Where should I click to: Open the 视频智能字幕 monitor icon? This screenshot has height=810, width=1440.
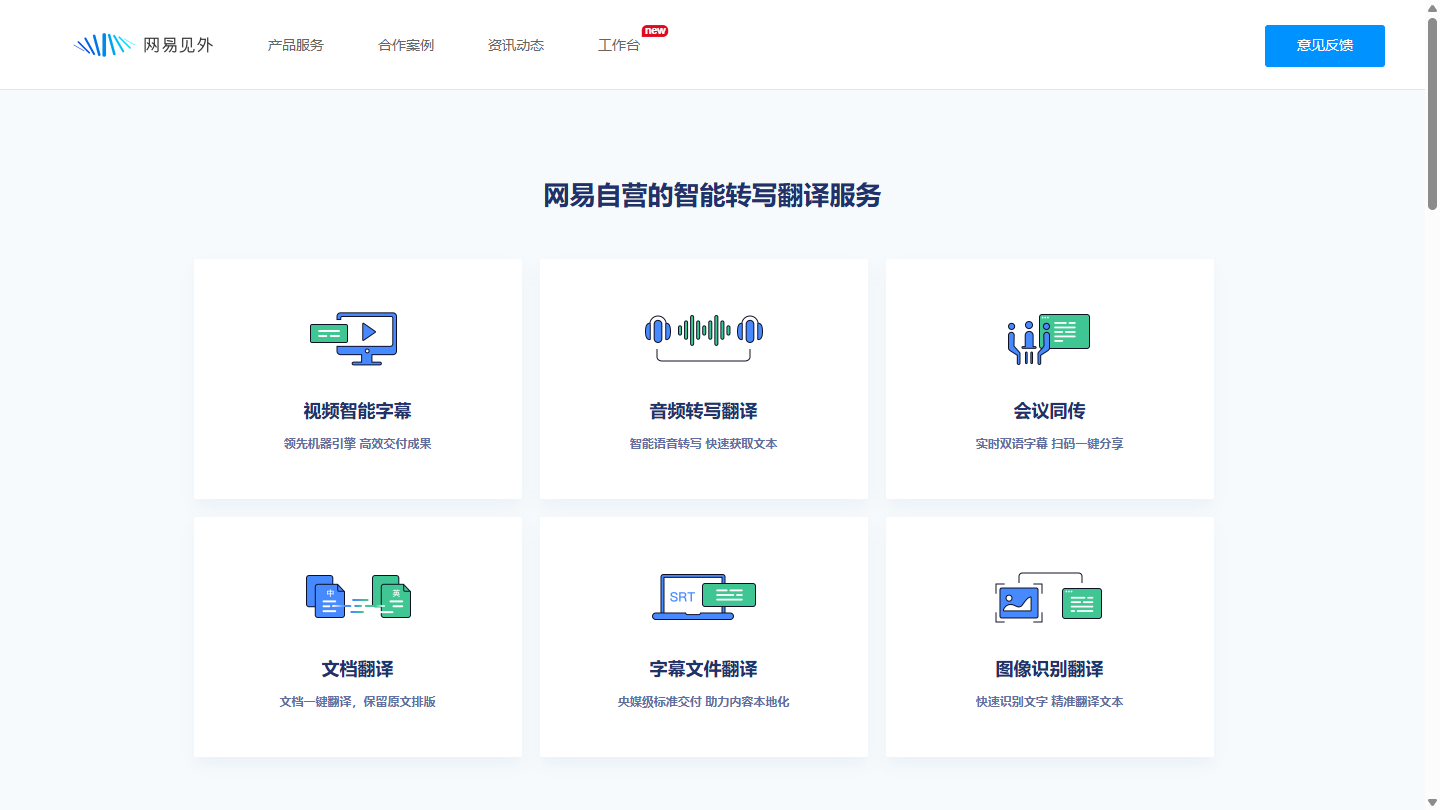tap(354, 338)
